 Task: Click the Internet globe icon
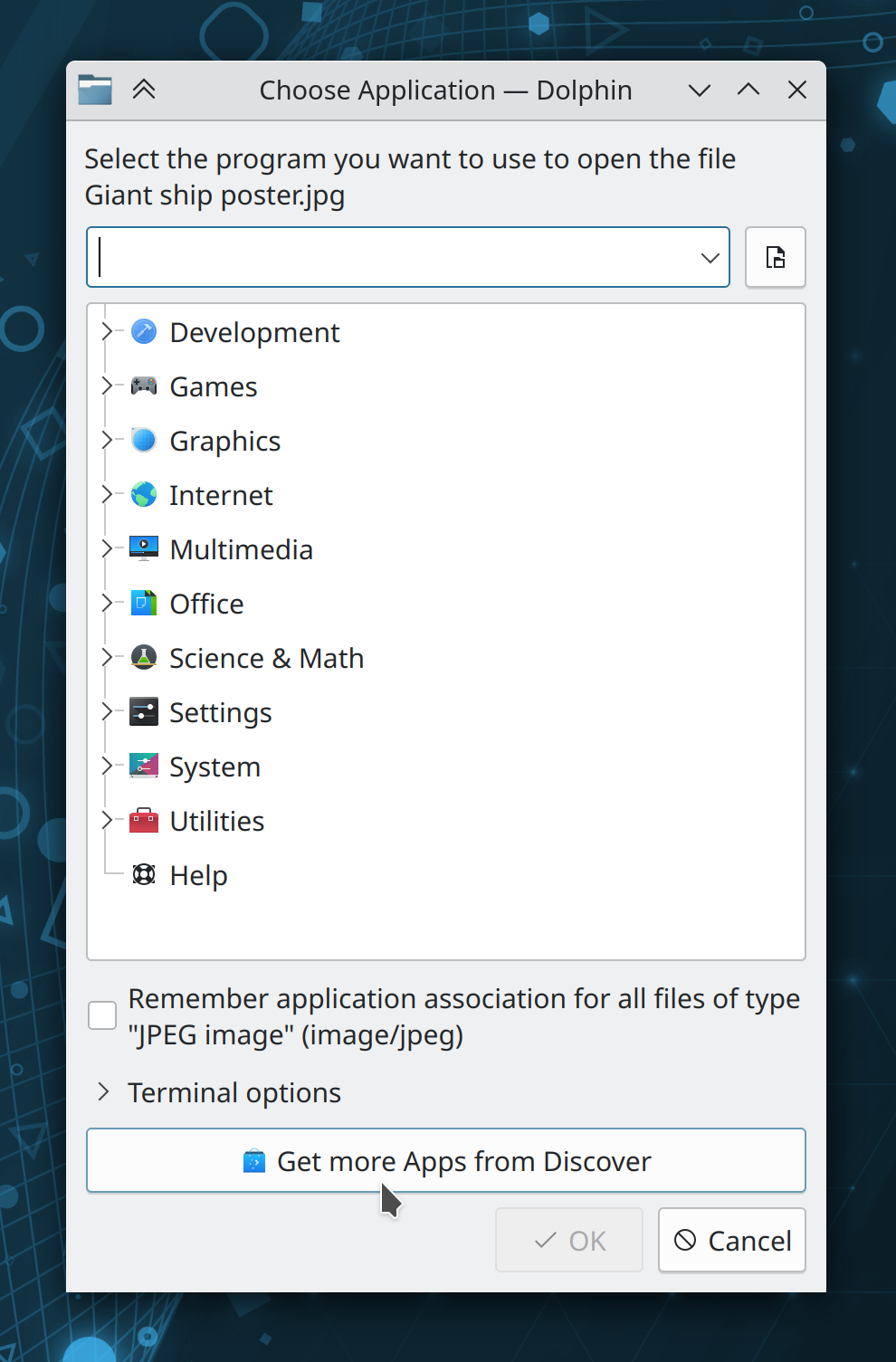click(x=144, y=495)
